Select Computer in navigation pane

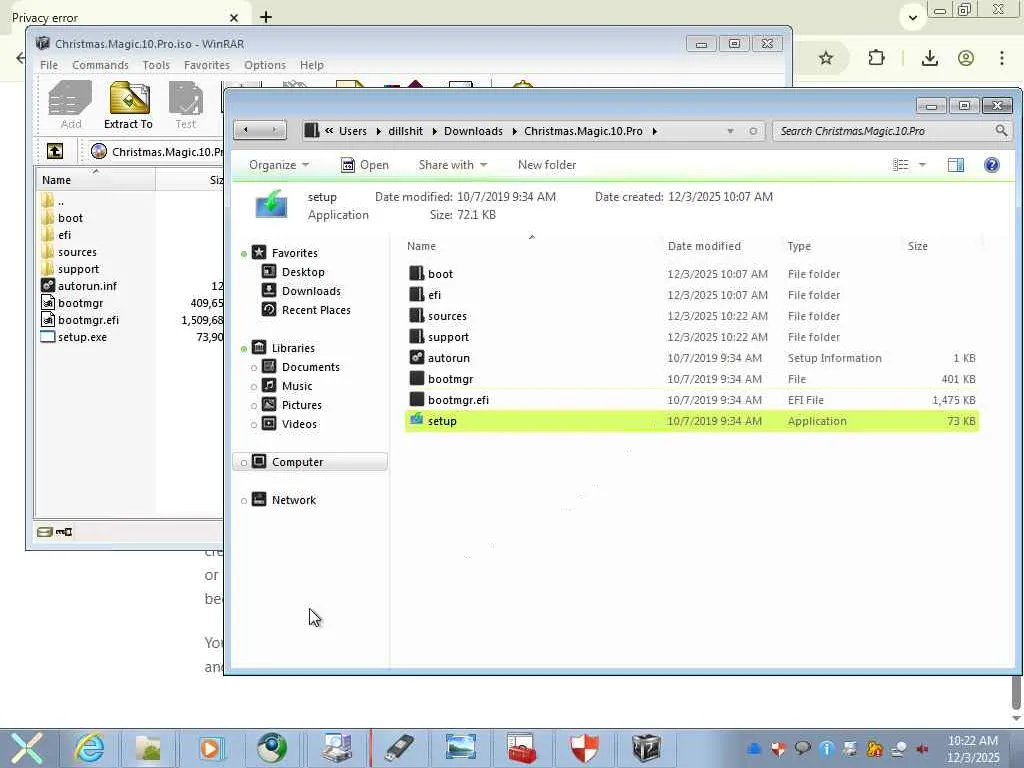pos(310,462)
